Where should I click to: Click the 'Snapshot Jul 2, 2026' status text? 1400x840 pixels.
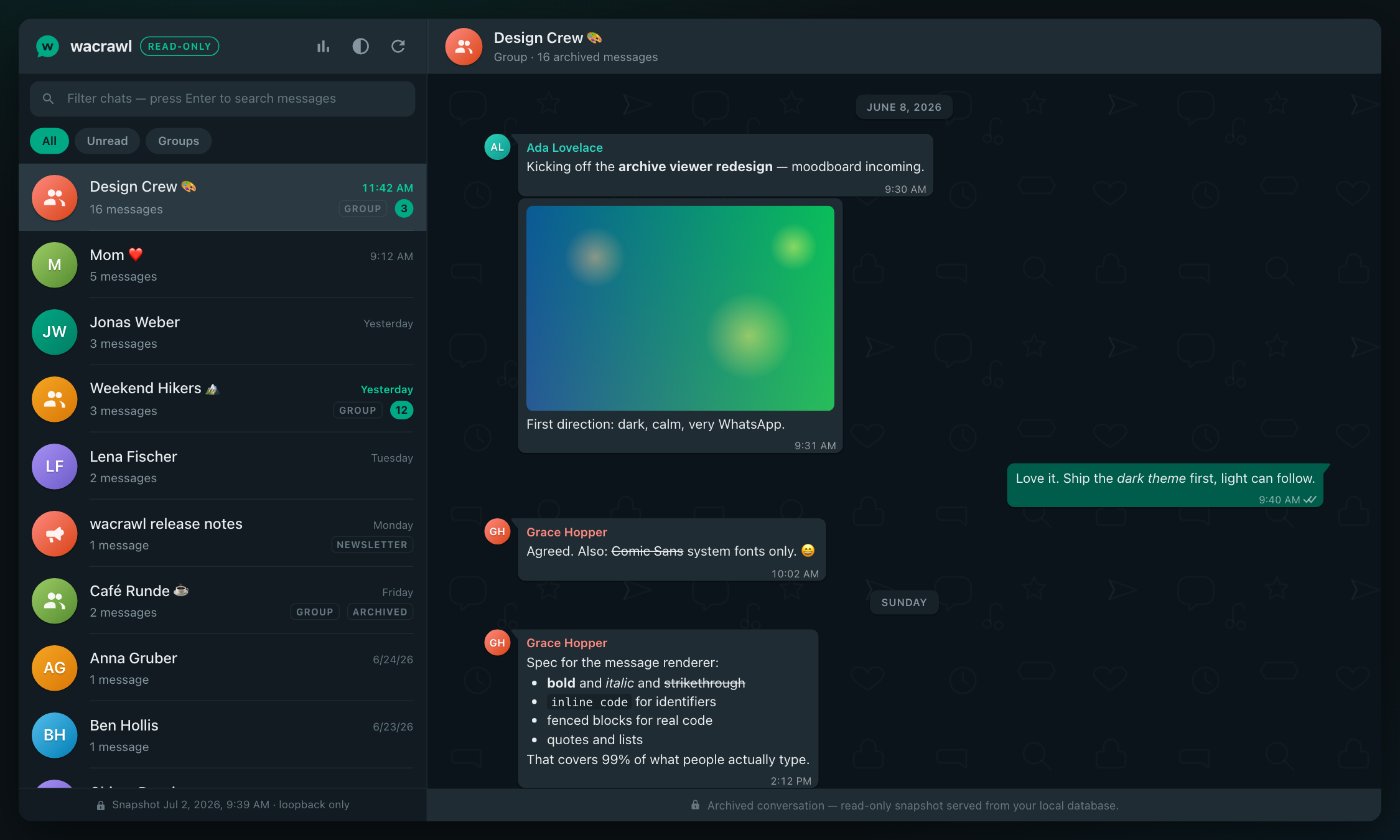231,805
